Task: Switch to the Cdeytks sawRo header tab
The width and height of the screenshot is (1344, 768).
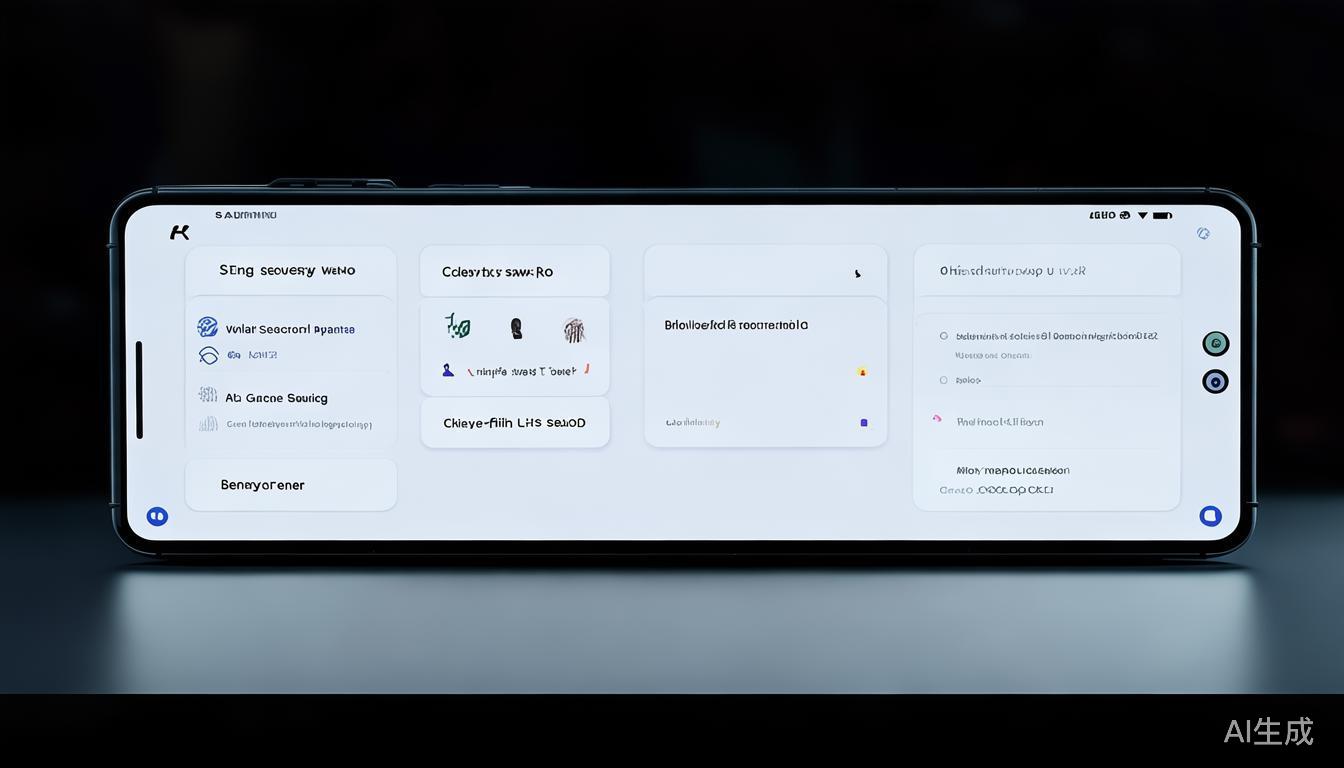Action: point(498,272)
